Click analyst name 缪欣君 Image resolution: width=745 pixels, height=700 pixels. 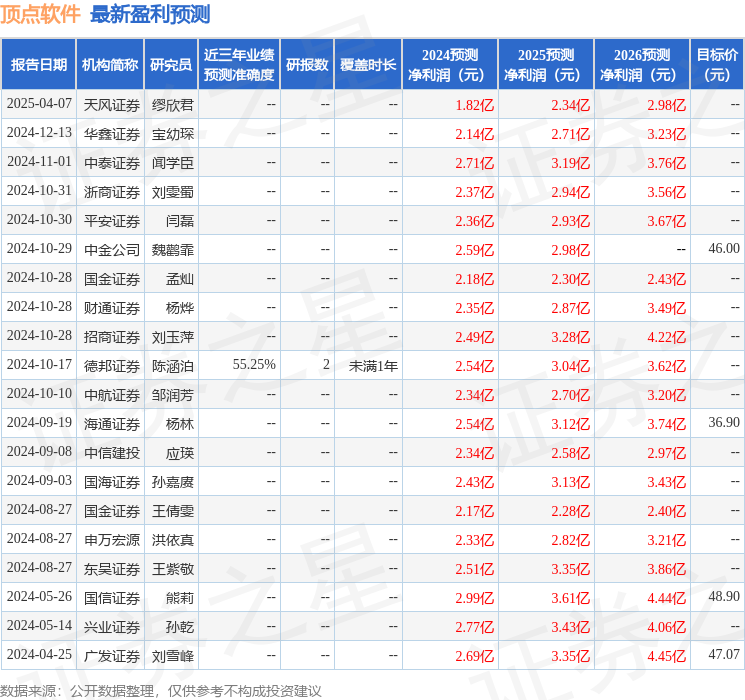(x=172, y=105)
